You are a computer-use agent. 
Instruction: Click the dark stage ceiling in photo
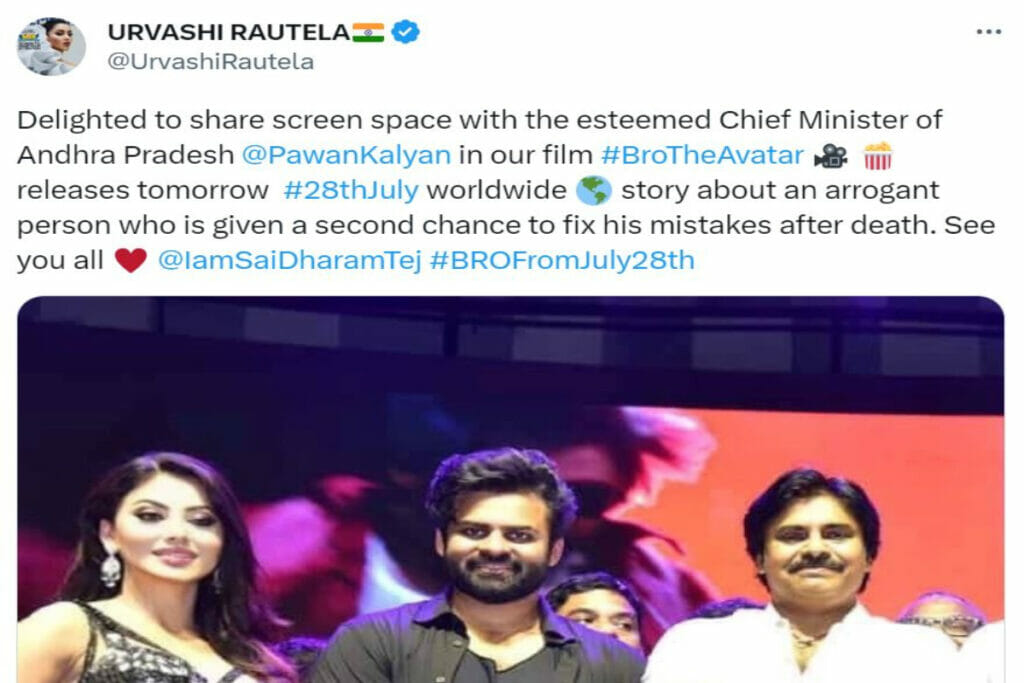[511, 346]
